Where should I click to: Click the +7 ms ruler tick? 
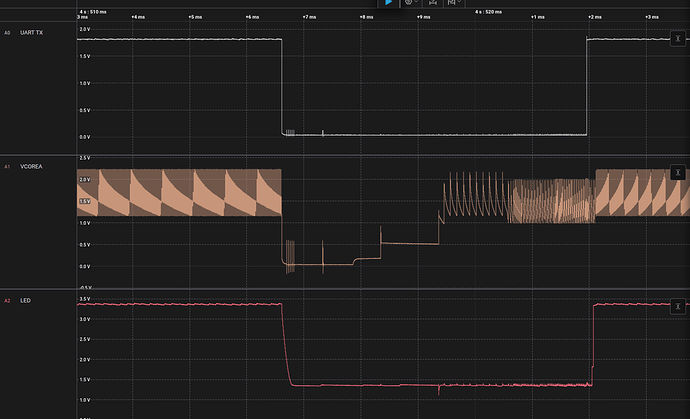click(309, 17)
